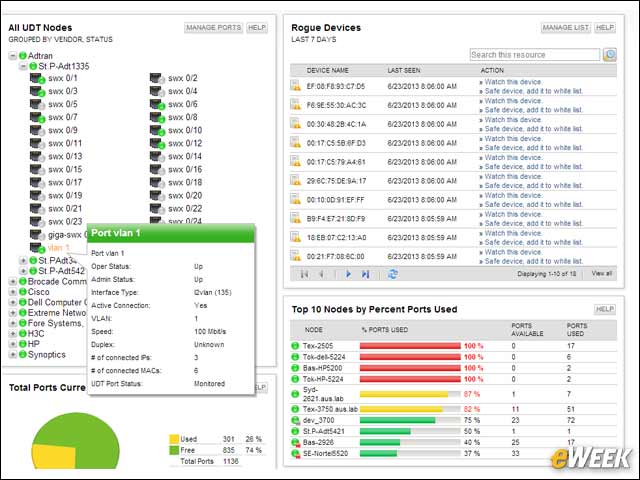This screenshot has height=480, width=640.
Task: Expand the Cisco vendor group
Action: tap(13, 292)
